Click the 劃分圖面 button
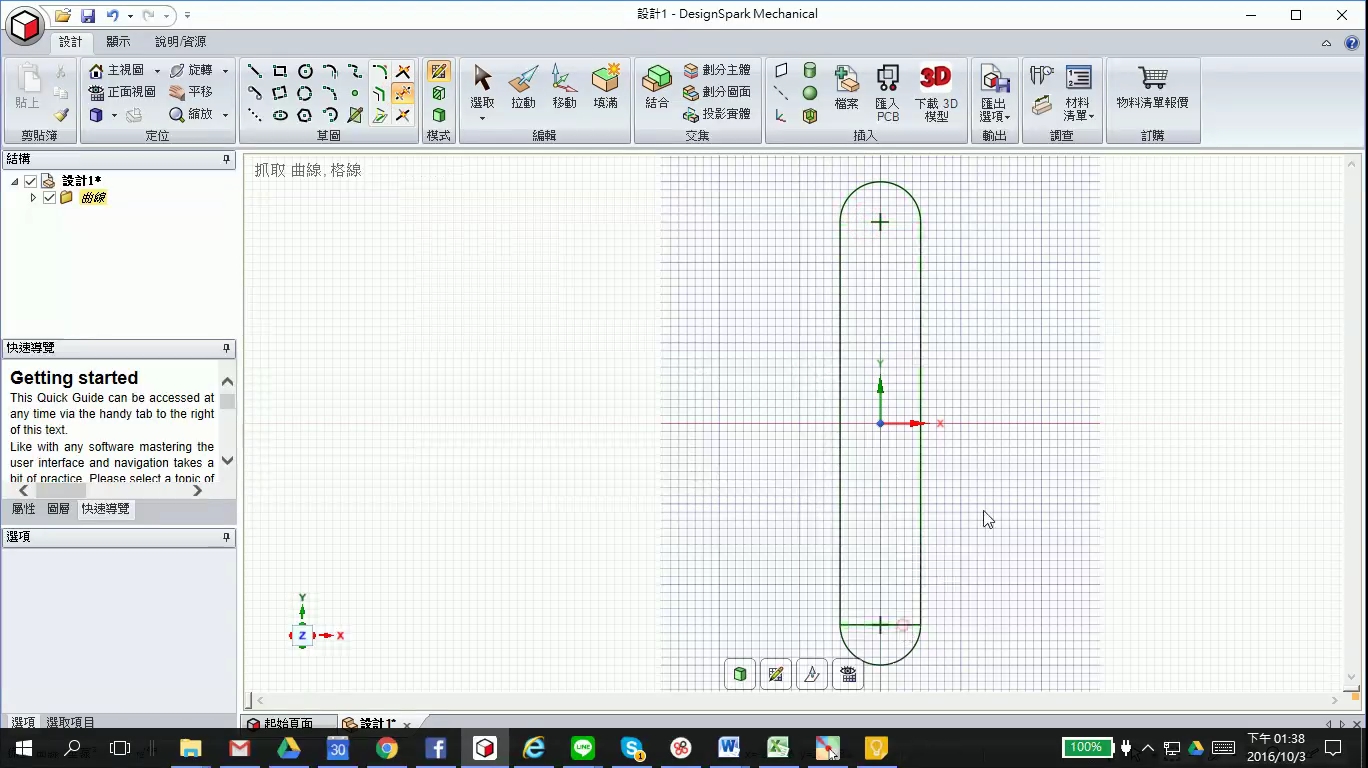This screenshot has width=1368, height=768. tap(717, 93)
